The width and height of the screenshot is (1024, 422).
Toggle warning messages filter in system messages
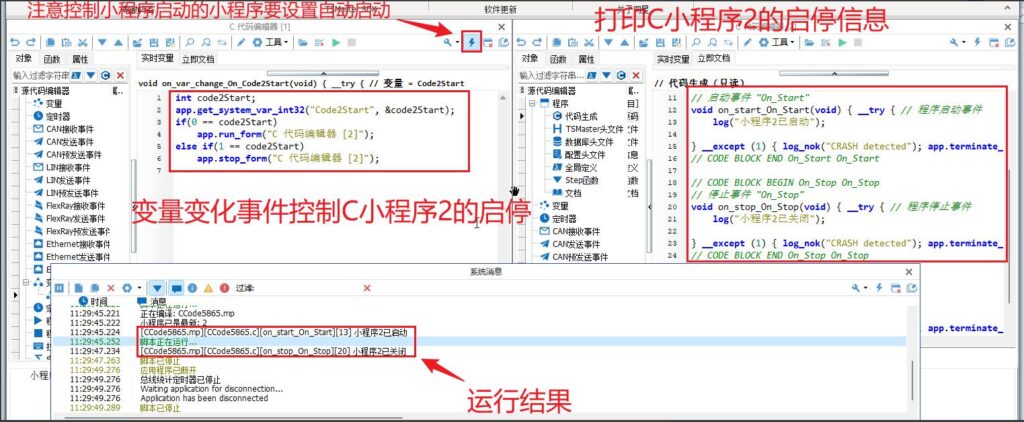(207, 288)
